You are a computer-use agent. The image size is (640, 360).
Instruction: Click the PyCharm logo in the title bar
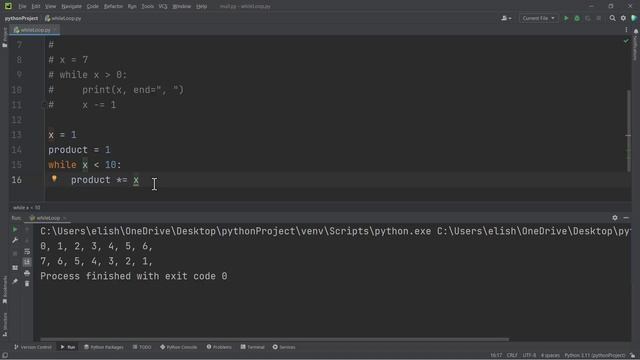(8, 6)
